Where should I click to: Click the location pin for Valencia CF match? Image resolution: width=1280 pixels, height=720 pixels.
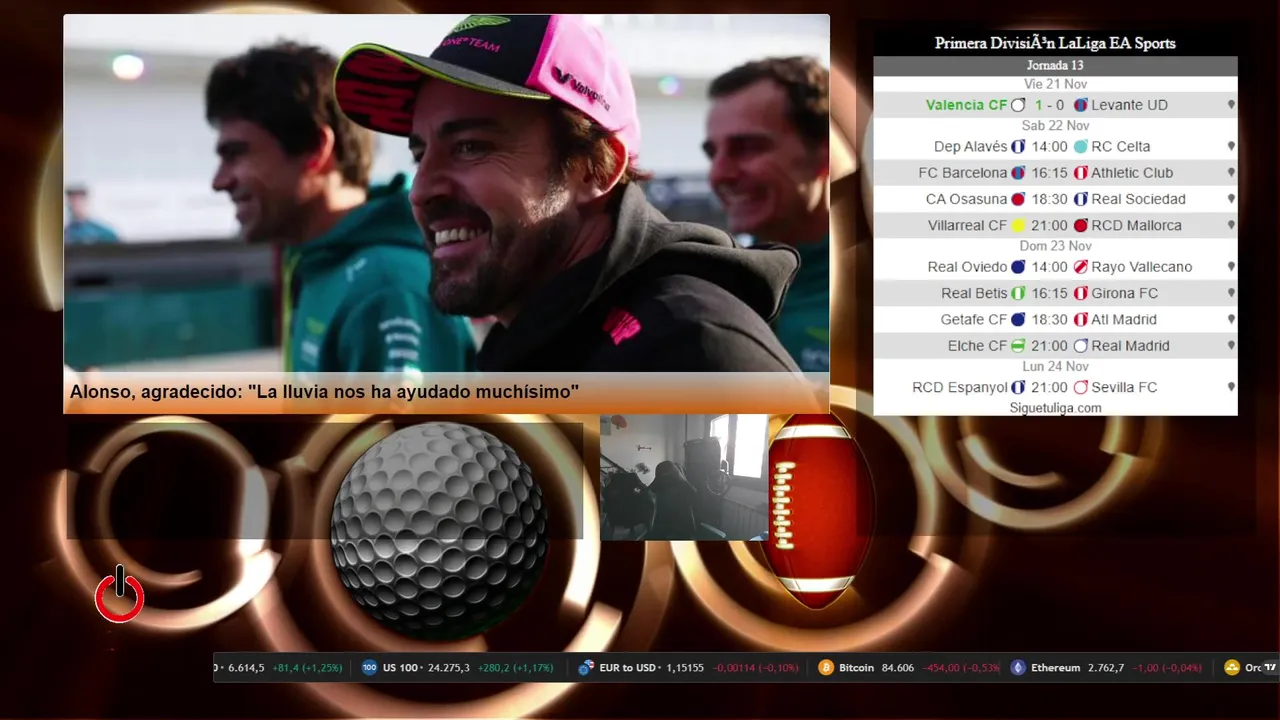tap(1231, 105)
